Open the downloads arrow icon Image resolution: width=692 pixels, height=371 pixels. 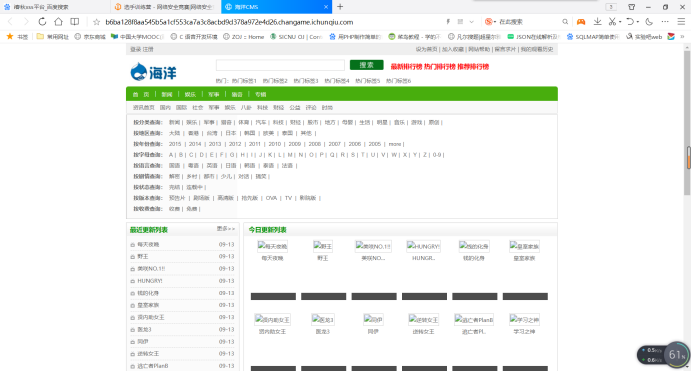pyautogui.click(x=597, y=22)
